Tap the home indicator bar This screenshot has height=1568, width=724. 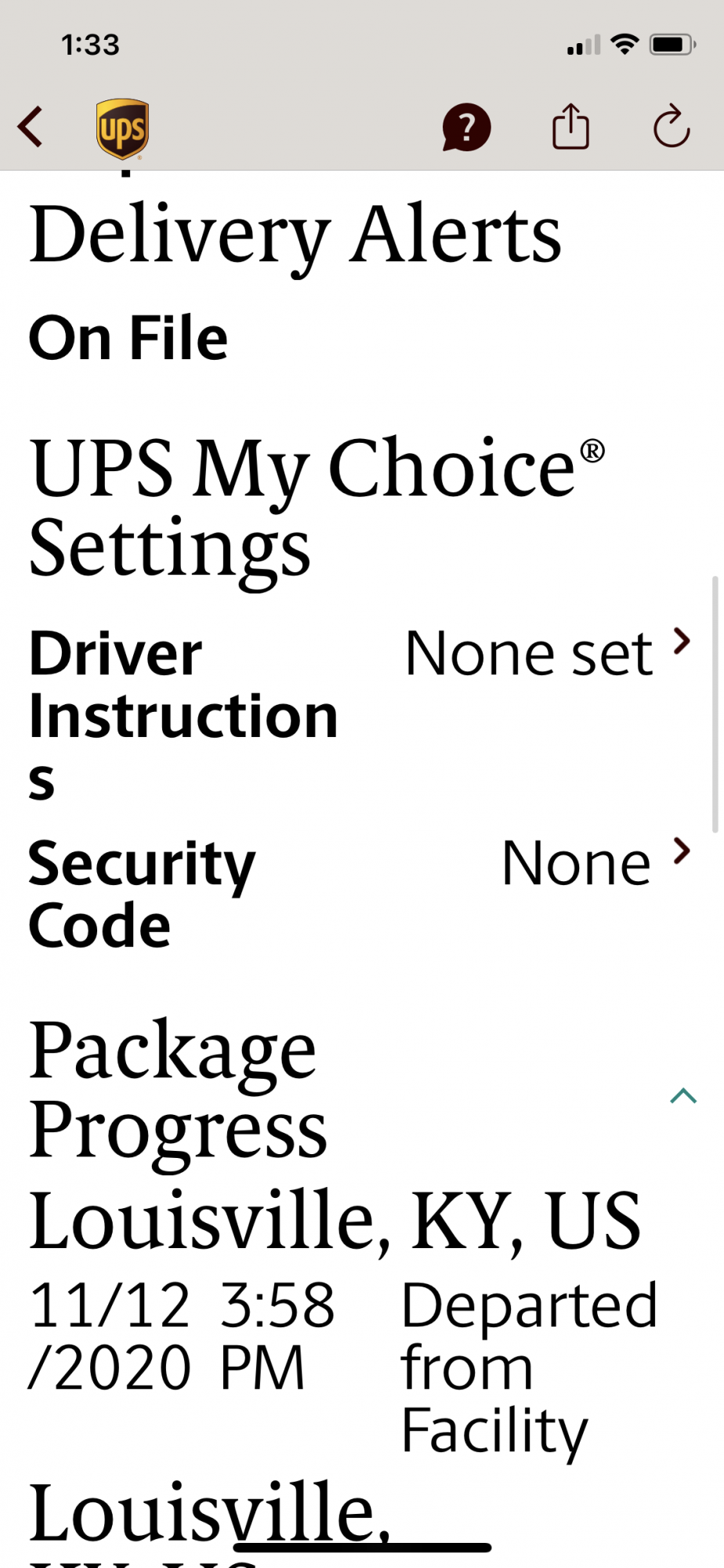(x=362, y=1547)
